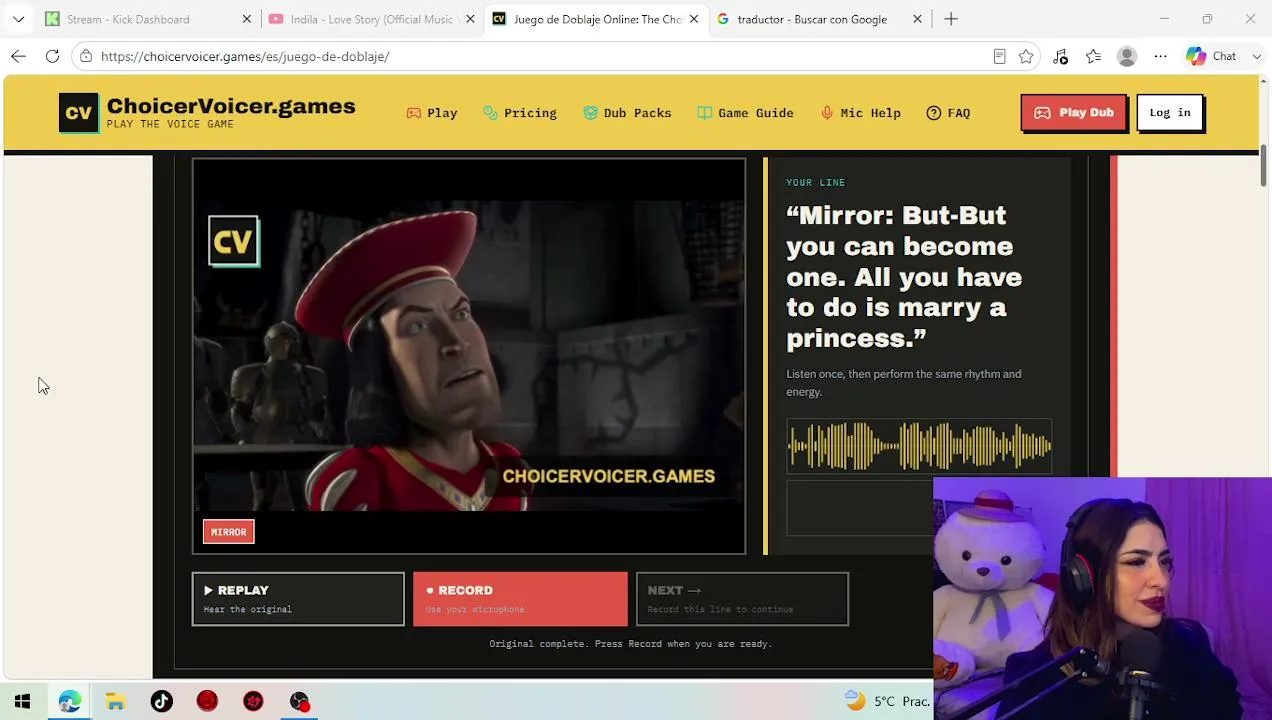
Task: Open Microsoft Edge from taskbar
Action: [x=69, y=701]
